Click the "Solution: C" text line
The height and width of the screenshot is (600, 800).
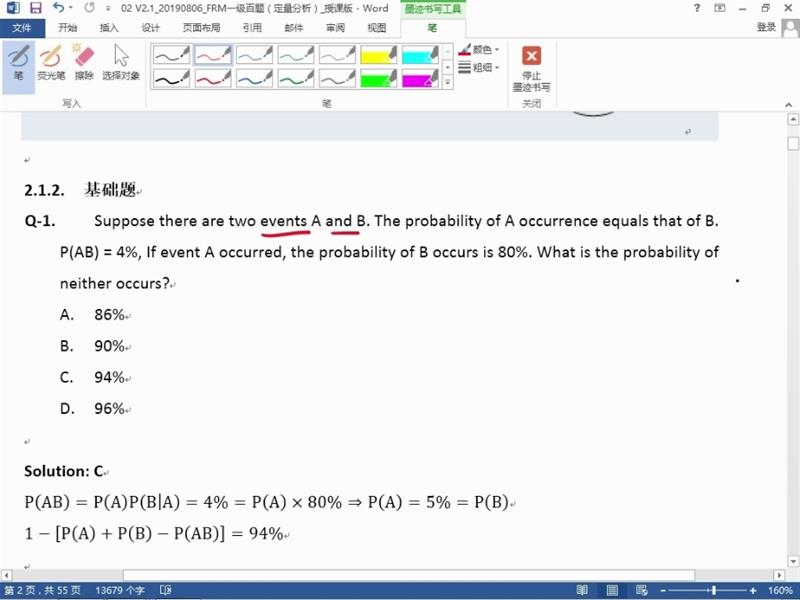click(x=64, y=471)
